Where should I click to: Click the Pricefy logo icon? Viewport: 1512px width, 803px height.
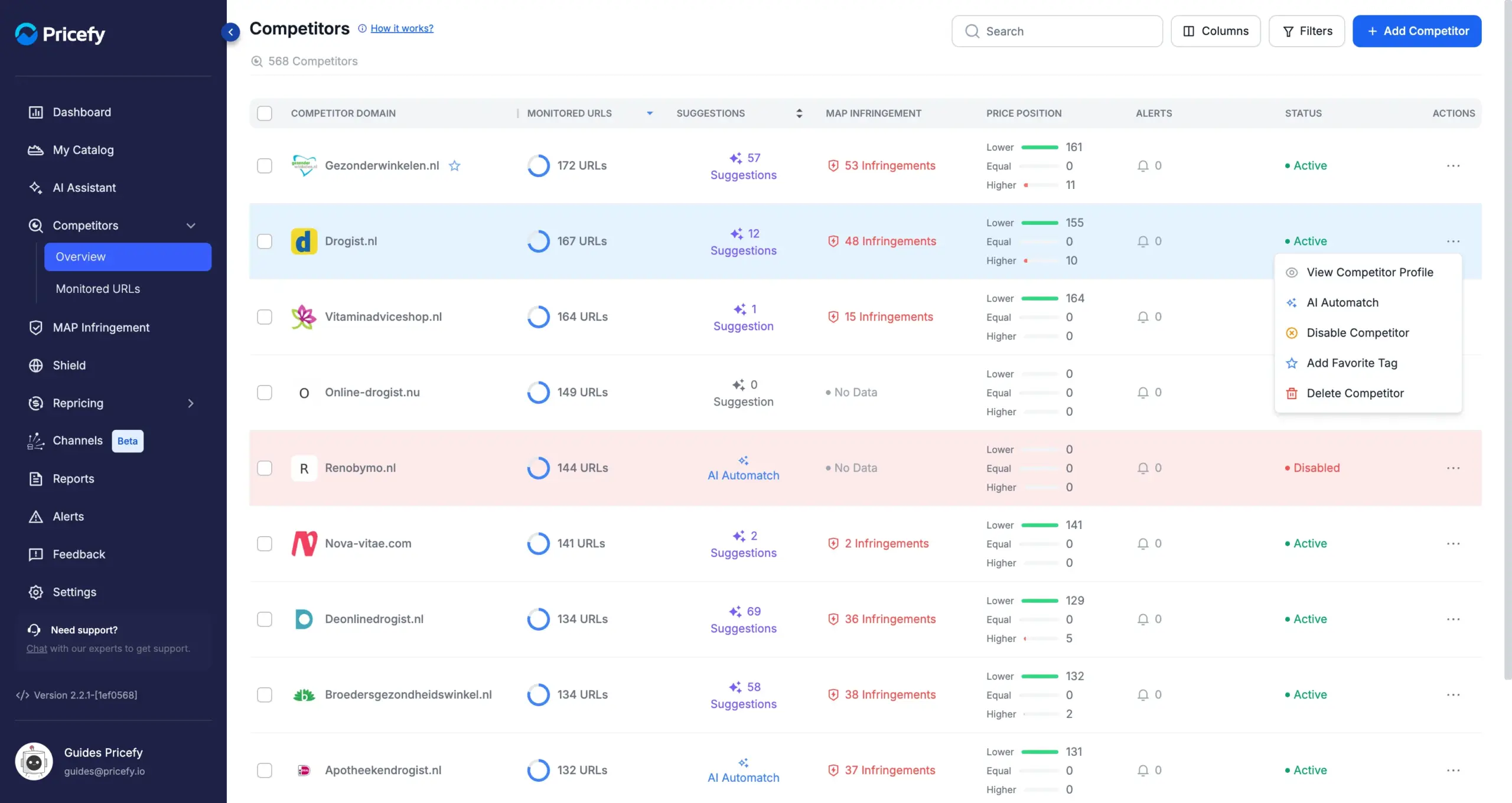pos(26,34)
